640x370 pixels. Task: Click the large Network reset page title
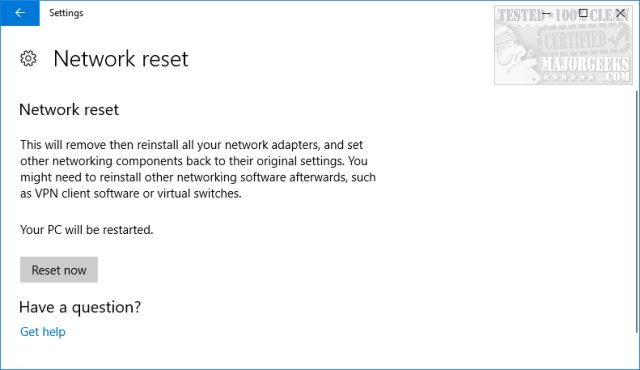tap(121, 59)
